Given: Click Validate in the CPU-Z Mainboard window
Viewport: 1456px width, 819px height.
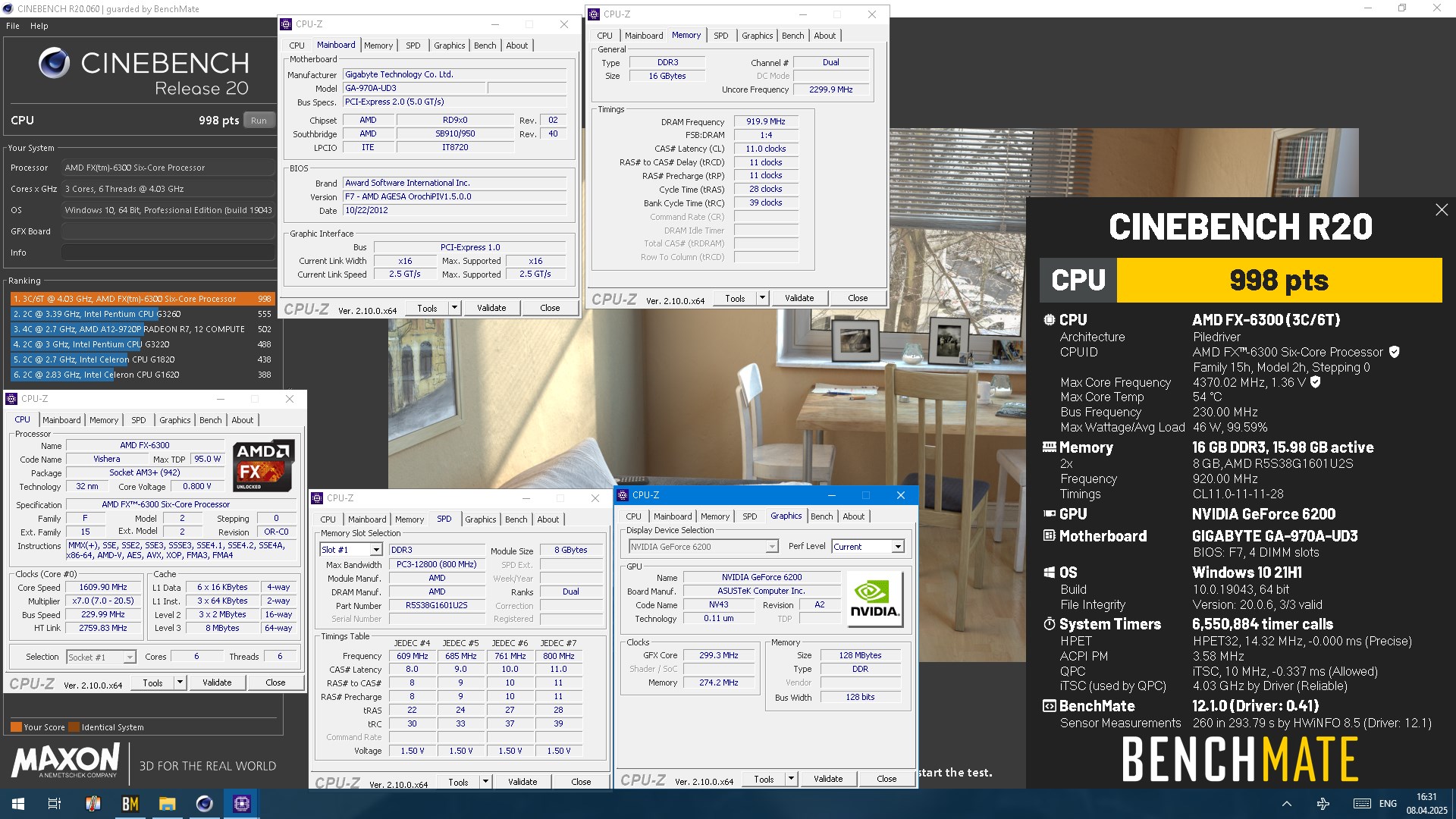Looking at the screenshot, I should pos(491,308).
